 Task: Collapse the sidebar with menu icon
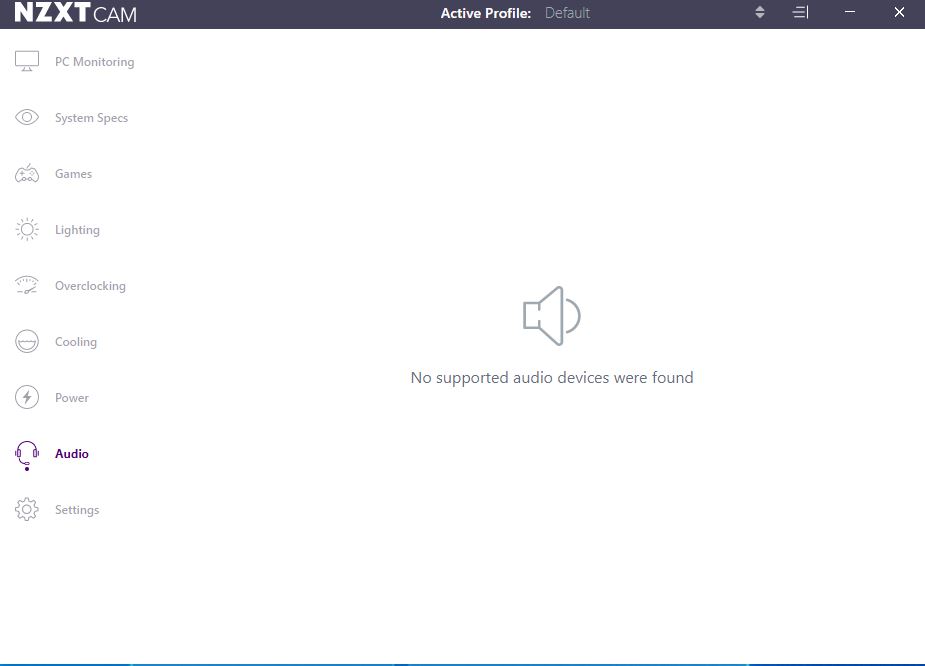(x=800, y=12)
